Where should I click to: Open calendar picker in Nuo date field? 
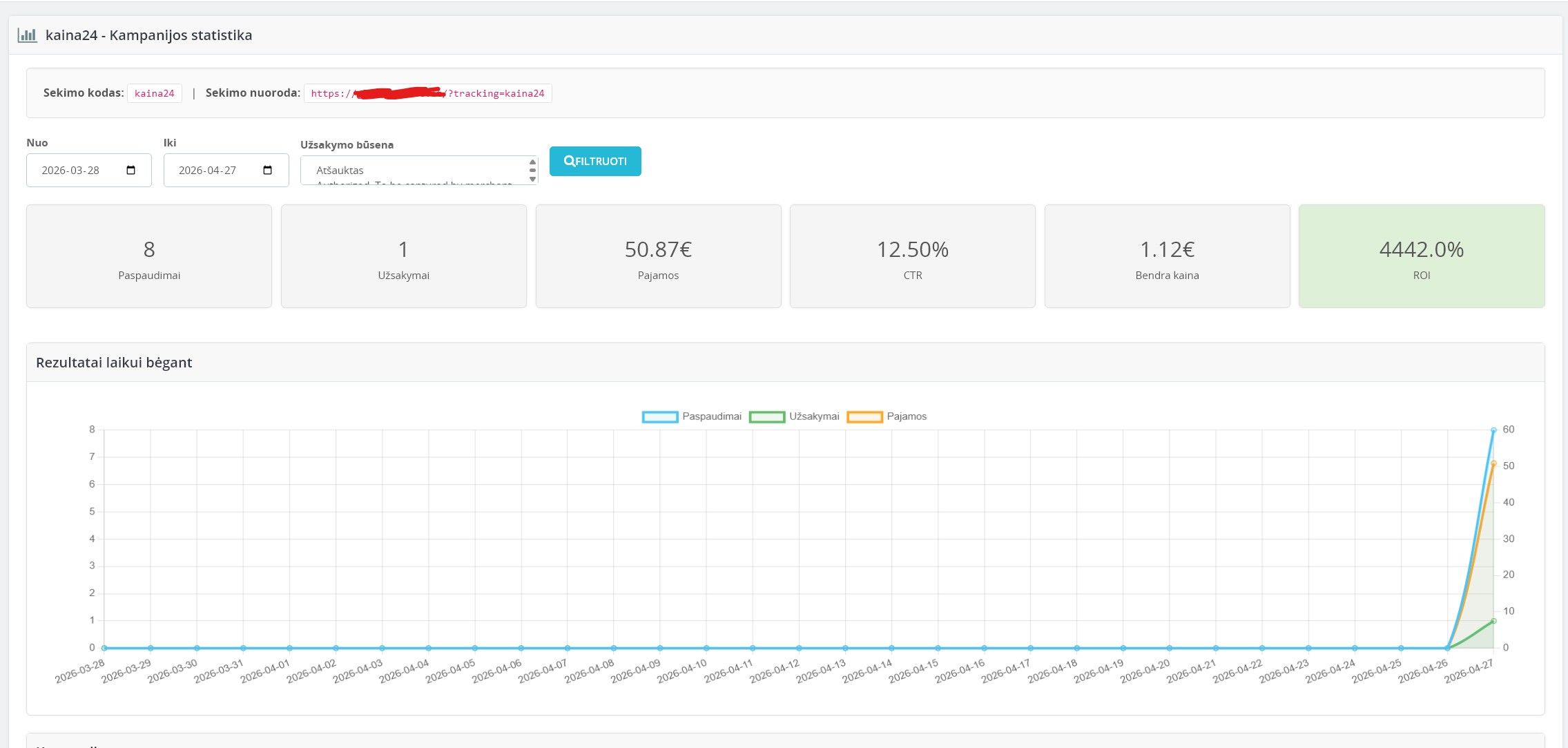tap(131, 171)
